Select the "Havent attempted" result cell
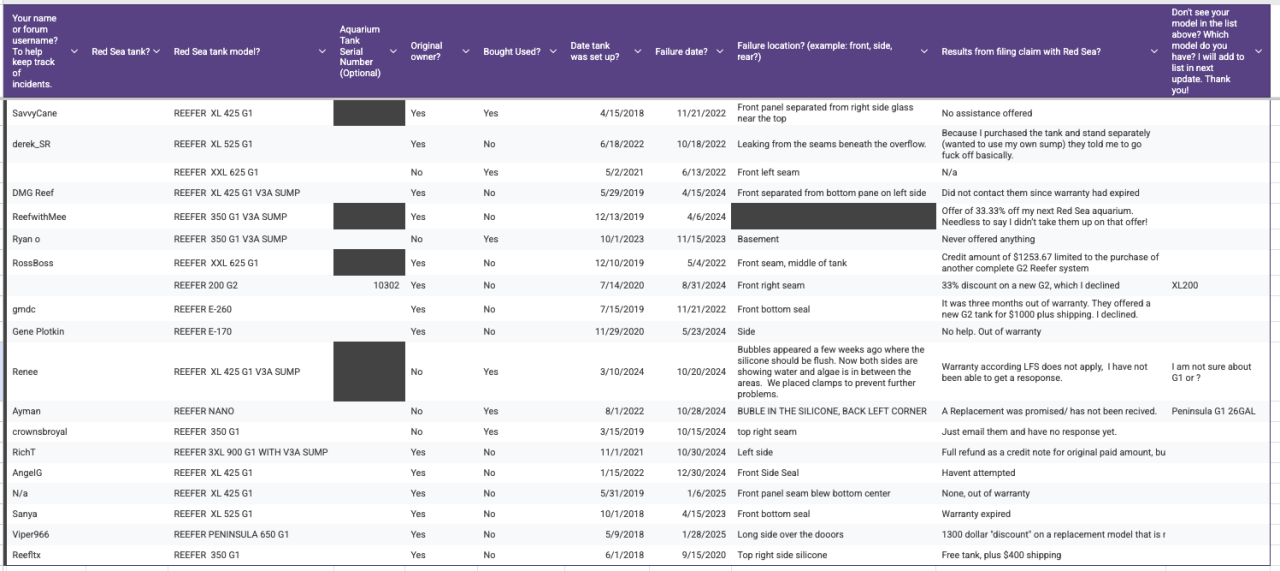 1052,472
